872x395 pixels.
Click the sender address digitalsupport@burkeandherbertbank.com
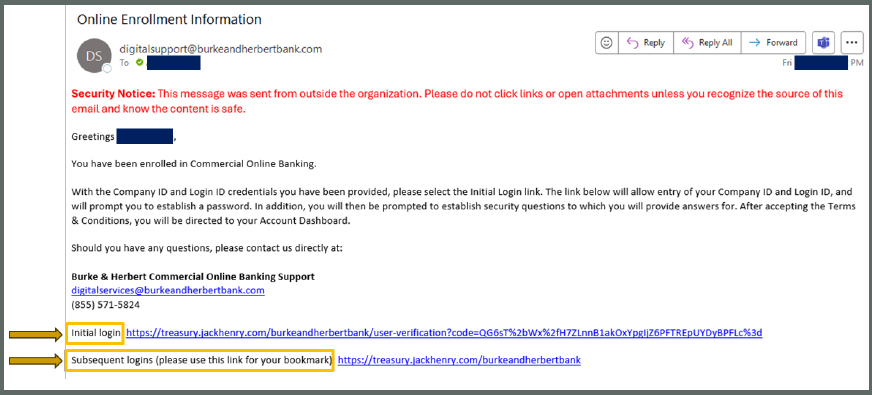221,49
